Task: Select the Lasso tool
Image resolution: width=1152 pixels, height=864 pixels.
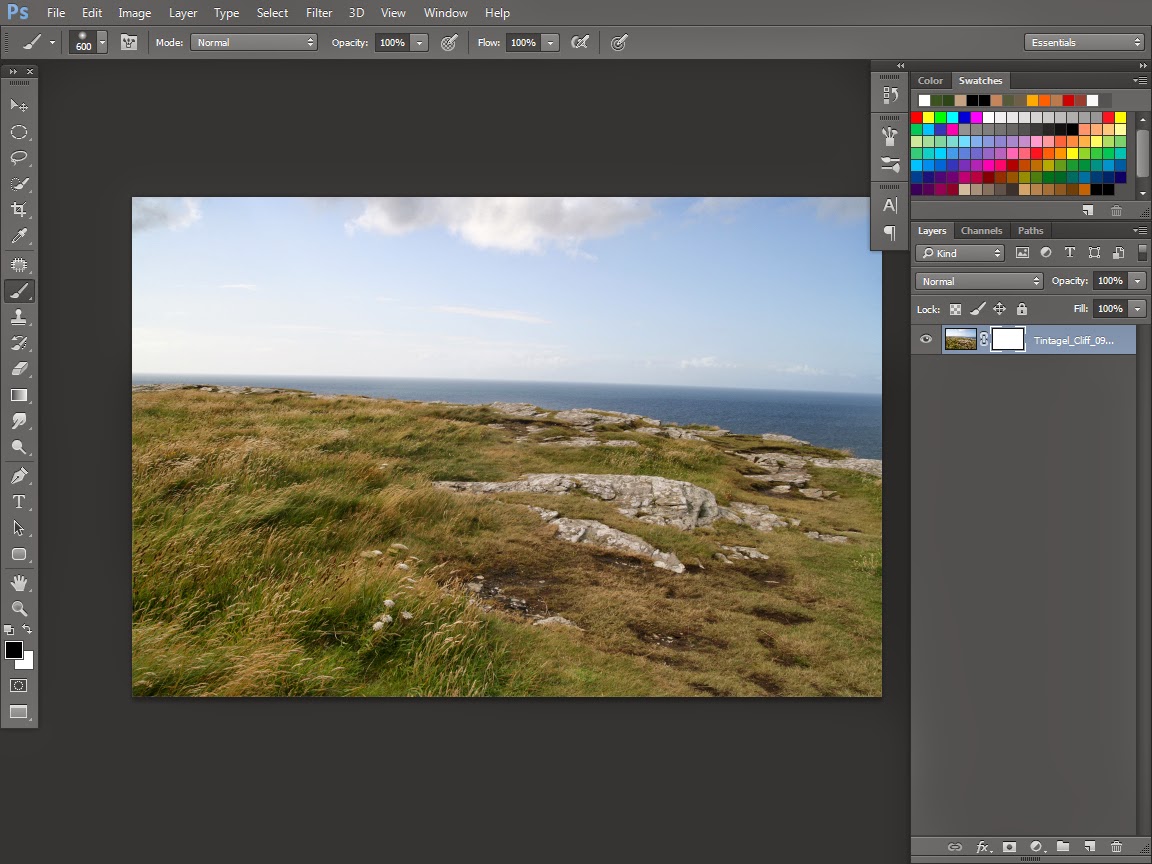Action: click(x=18, y=158)
